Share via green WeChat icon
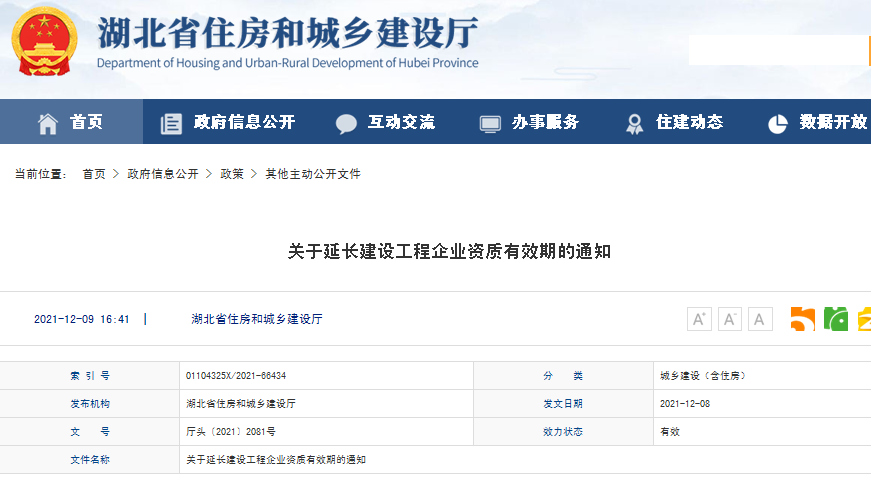 pos(835,319)
